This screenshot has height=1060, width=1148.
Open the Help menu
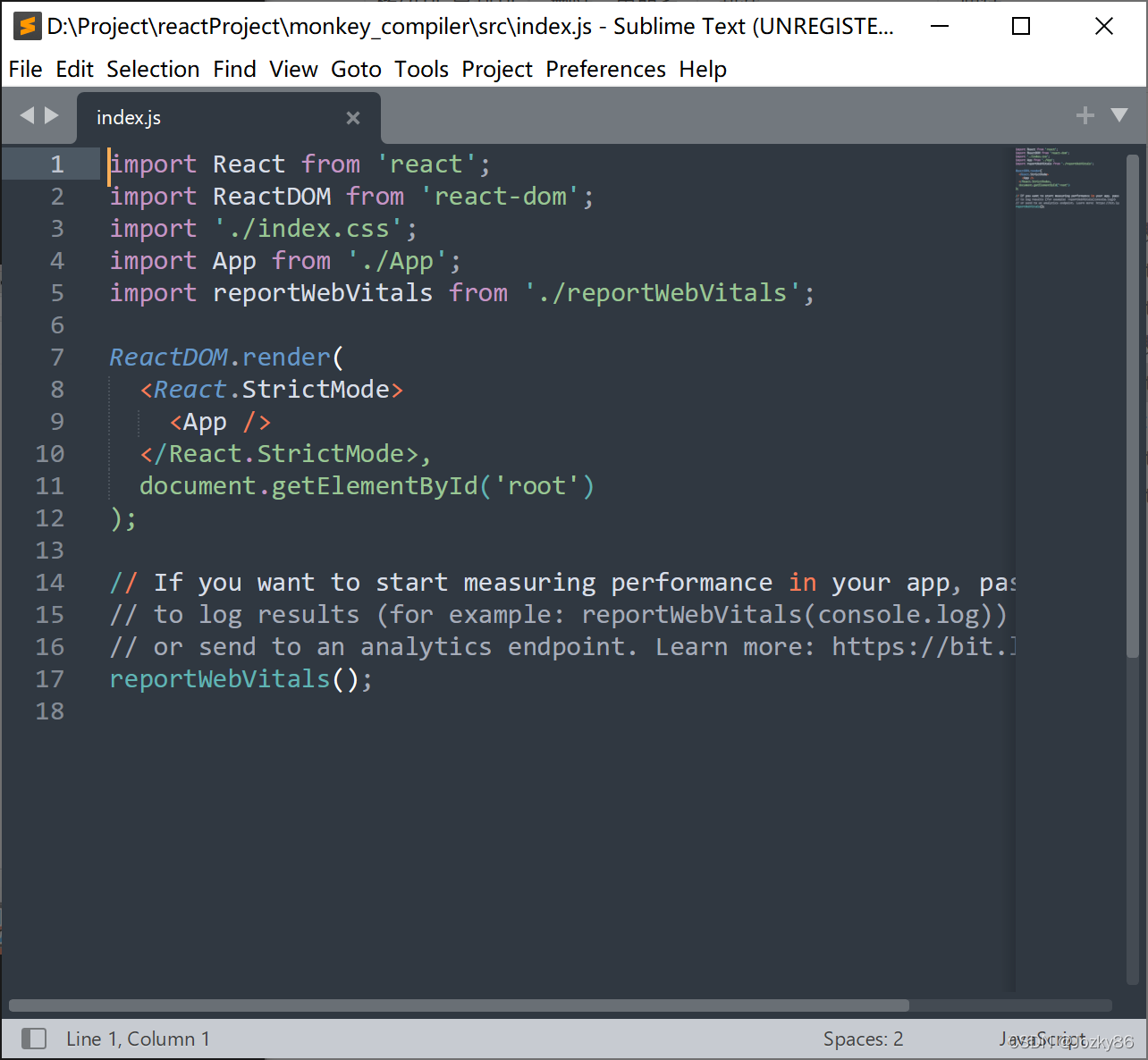(703, 69)
